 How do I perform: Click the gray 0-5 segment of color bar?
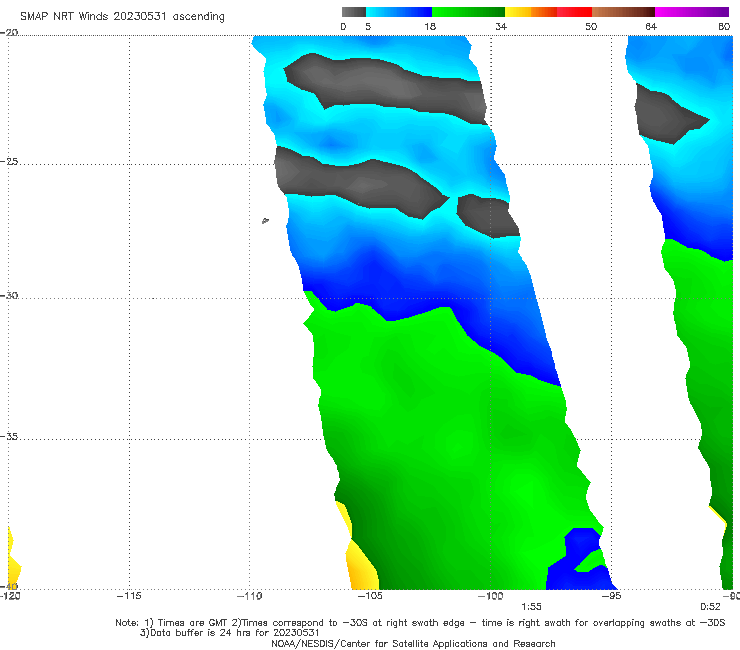point(353,12)
